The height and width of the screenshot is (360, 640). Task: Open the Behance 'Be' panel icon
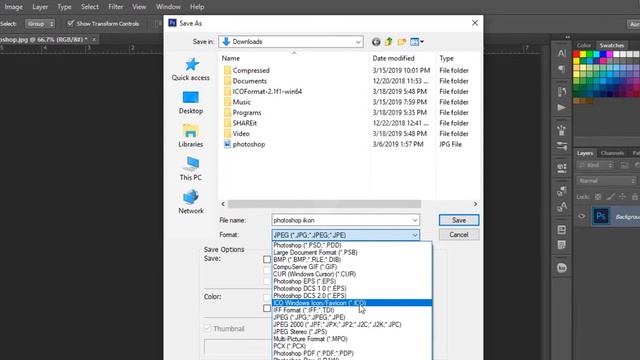[562, 268]
